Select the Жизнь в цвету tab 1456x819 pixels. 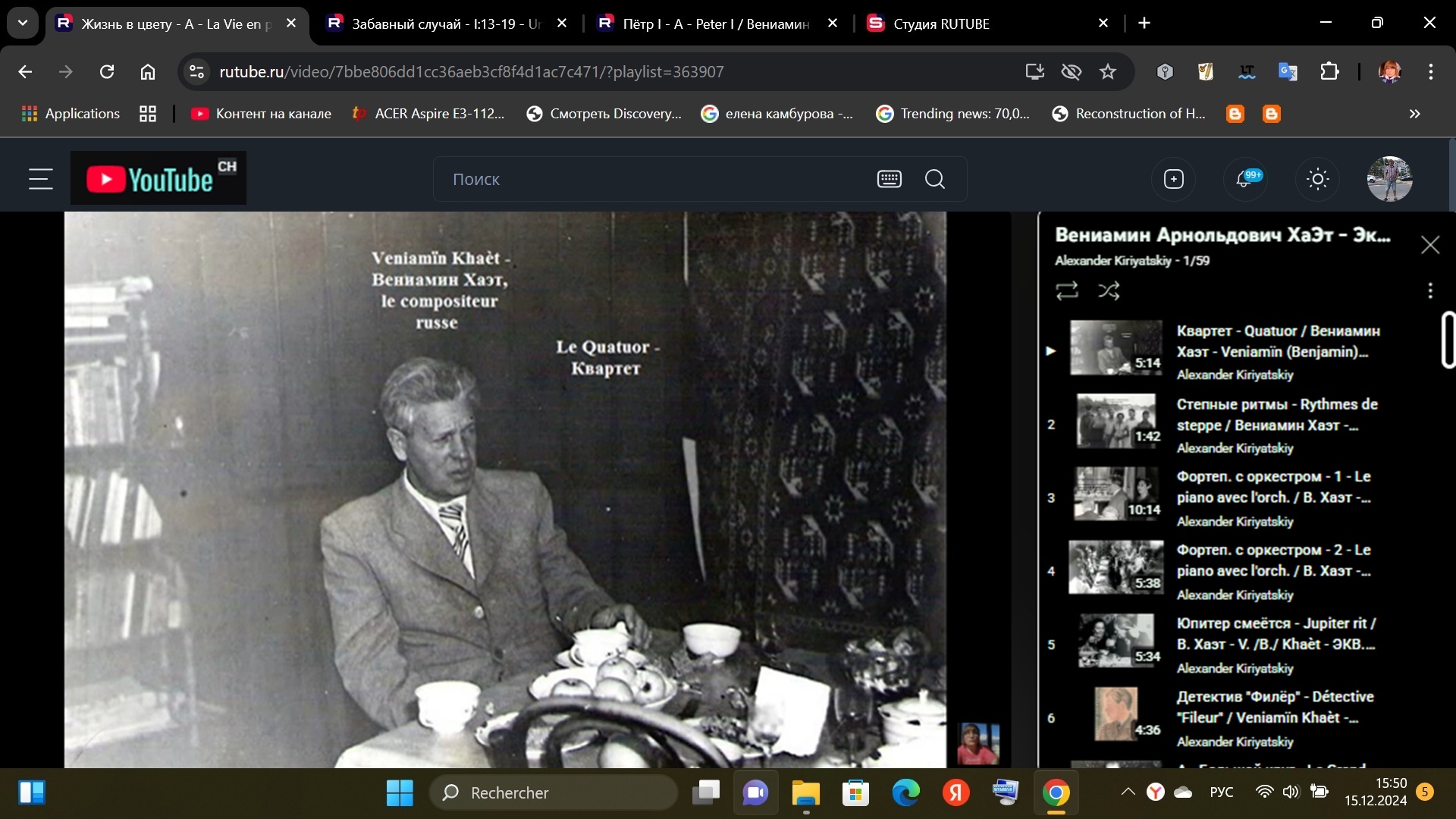pyautogui.click(x=176, y=24)
